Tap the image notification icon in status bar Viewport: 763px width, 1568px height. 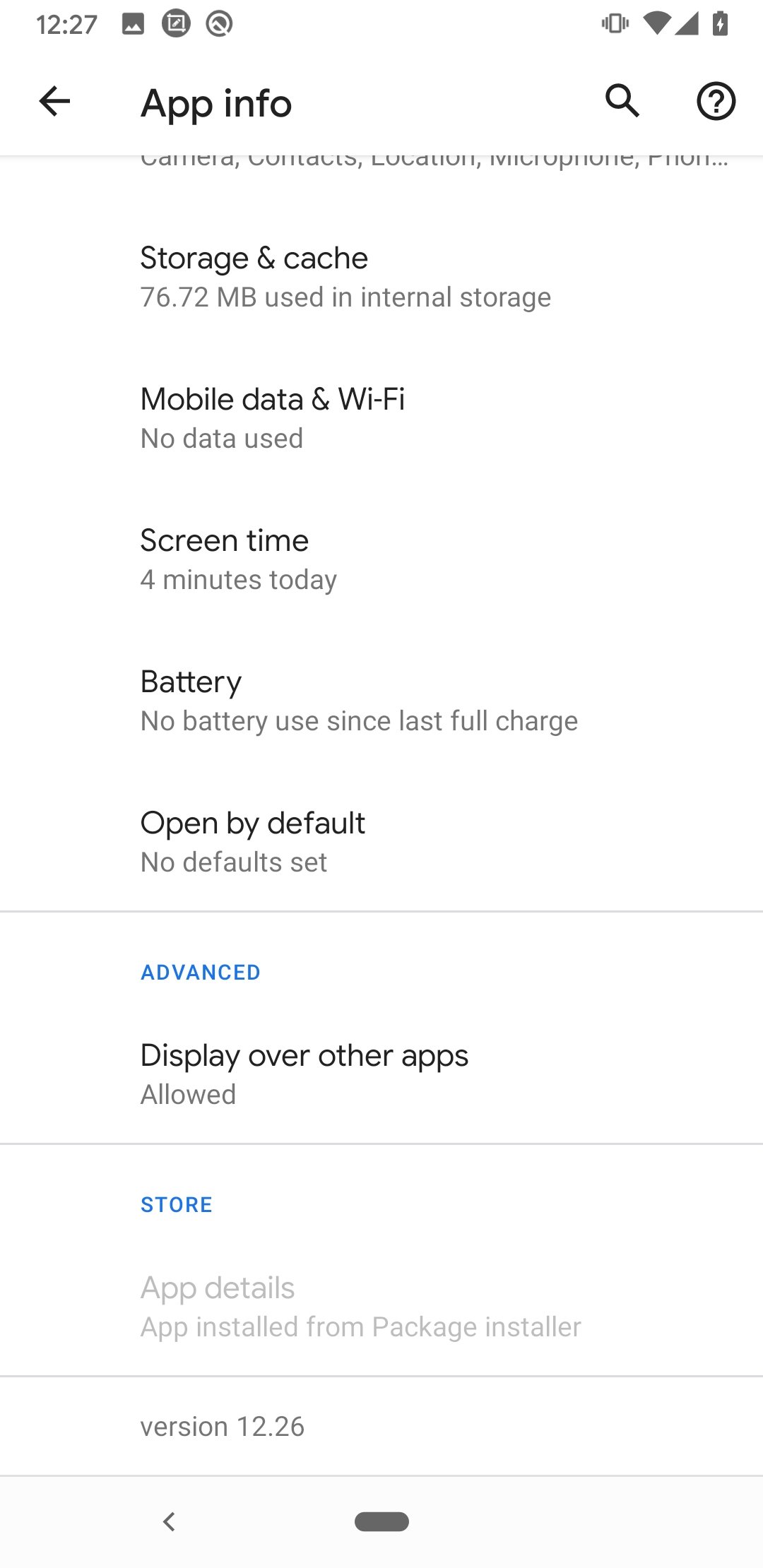point(133,25)
